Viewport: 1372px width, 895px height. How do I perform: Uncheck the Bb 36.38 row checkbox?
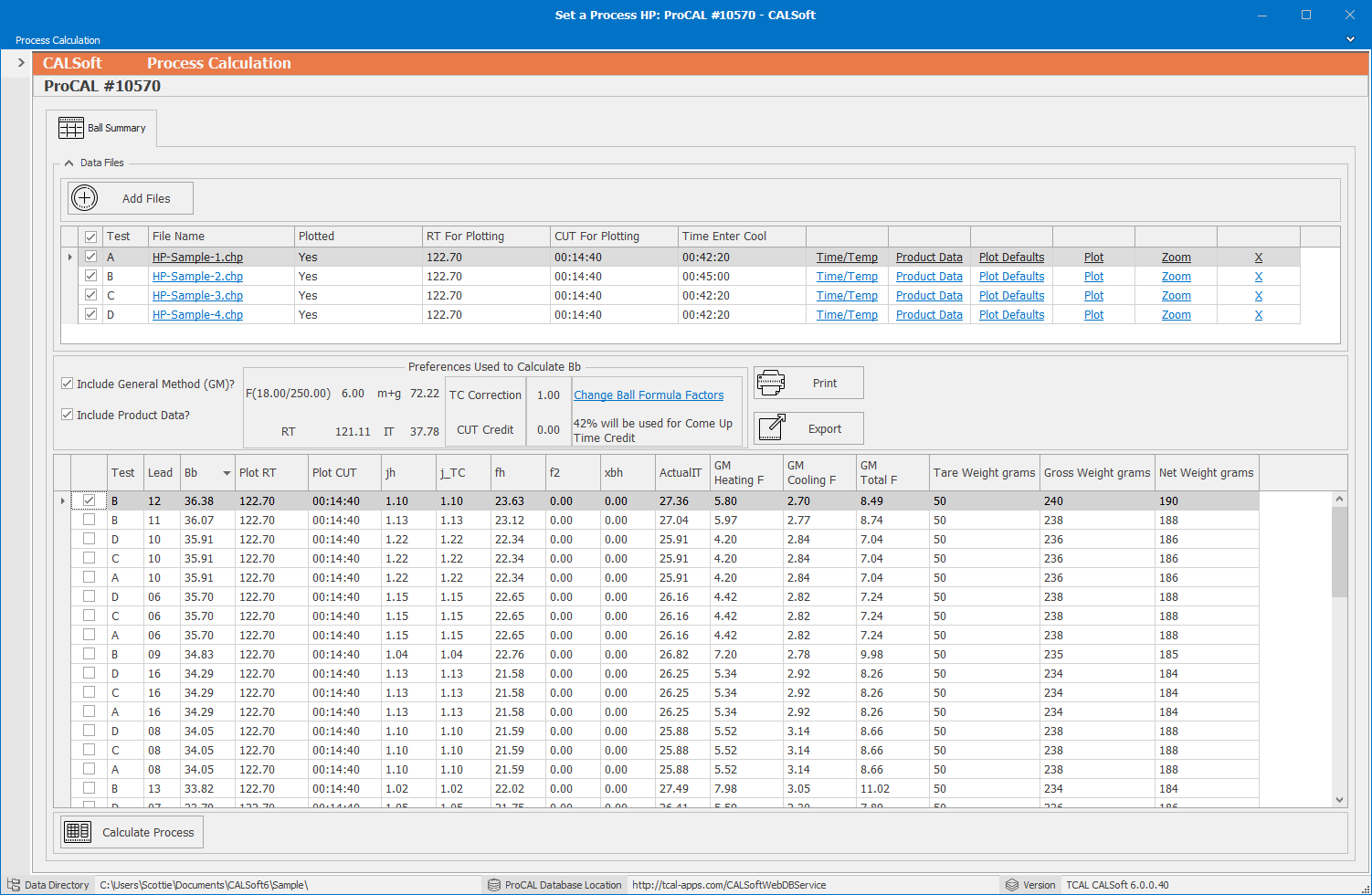click(x=89, y=500)
